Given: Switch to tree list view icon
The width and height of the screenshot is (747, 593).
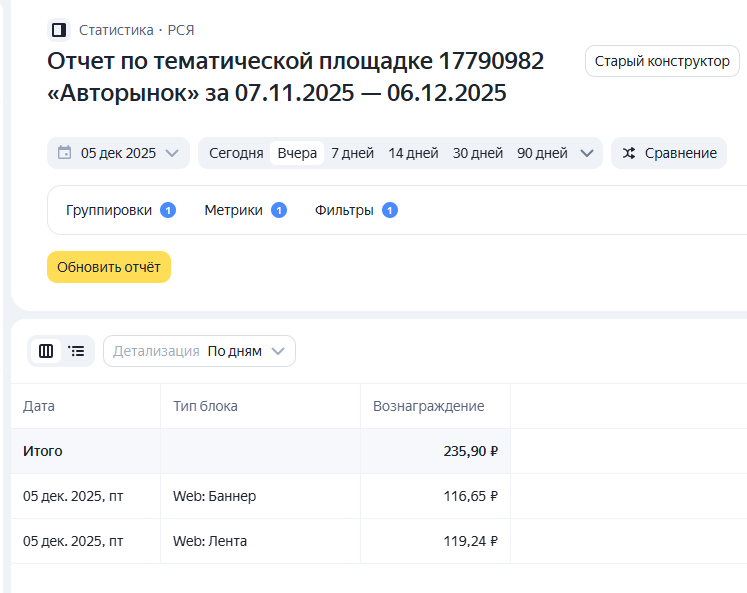Looking at the screenshot, I should click(x=77, y=351).
